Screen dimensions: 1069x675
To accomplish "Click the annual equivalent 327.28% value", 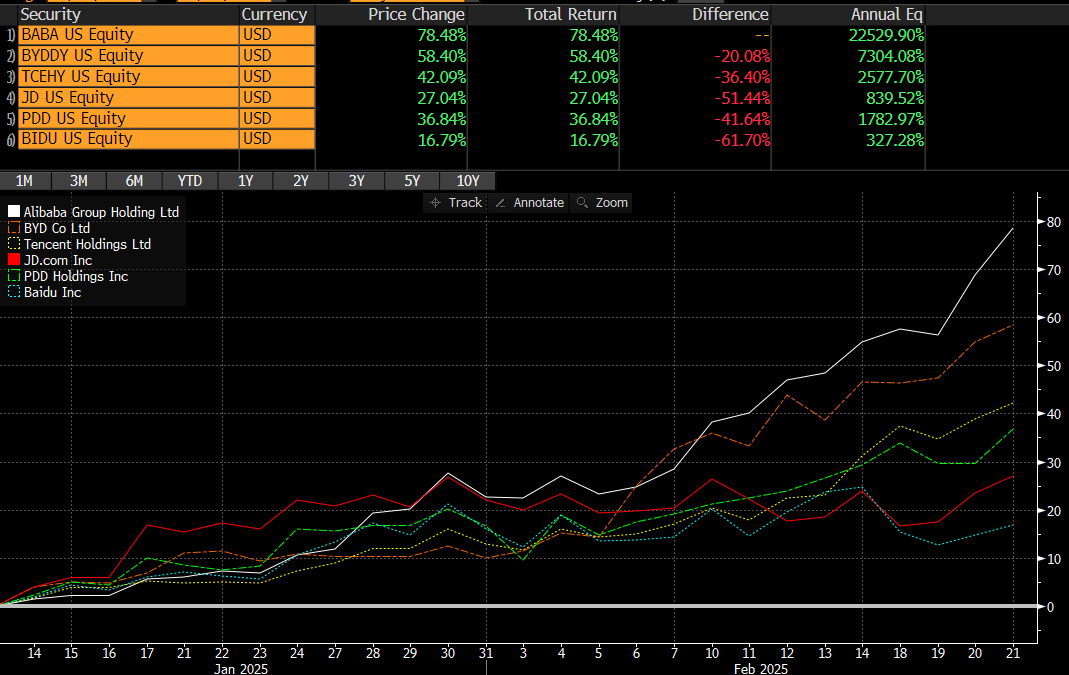I will [x=895, y=140].
